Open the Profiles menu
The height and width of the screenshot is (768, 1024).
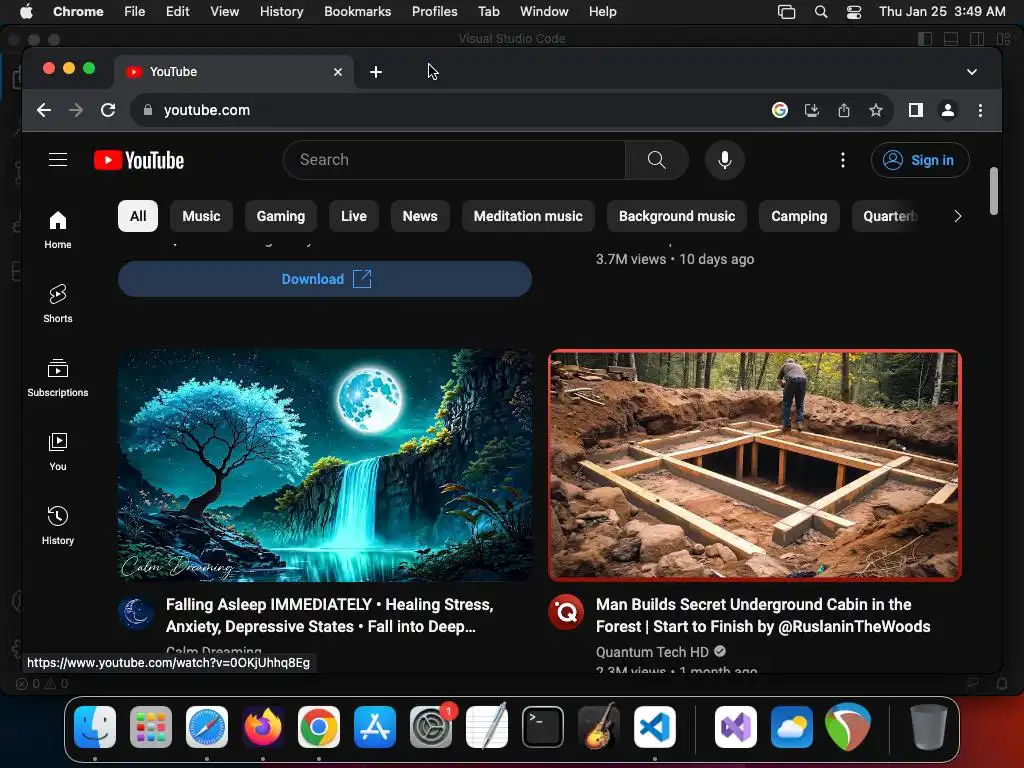[434, 11]
